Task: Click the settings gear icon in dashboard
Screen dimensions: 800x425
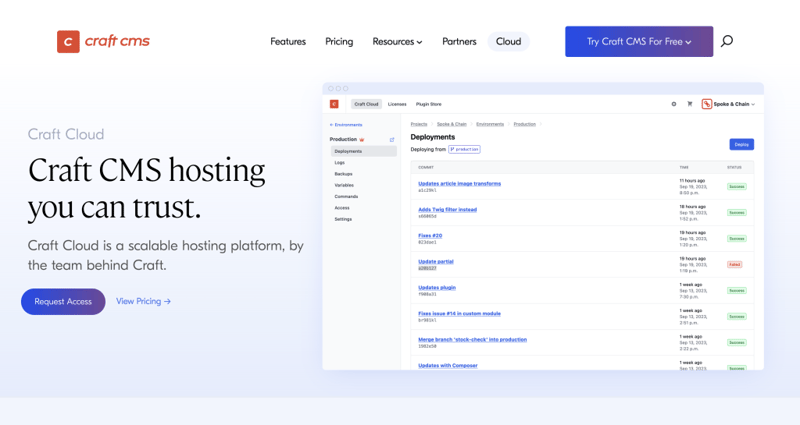Action: [674, 104]
